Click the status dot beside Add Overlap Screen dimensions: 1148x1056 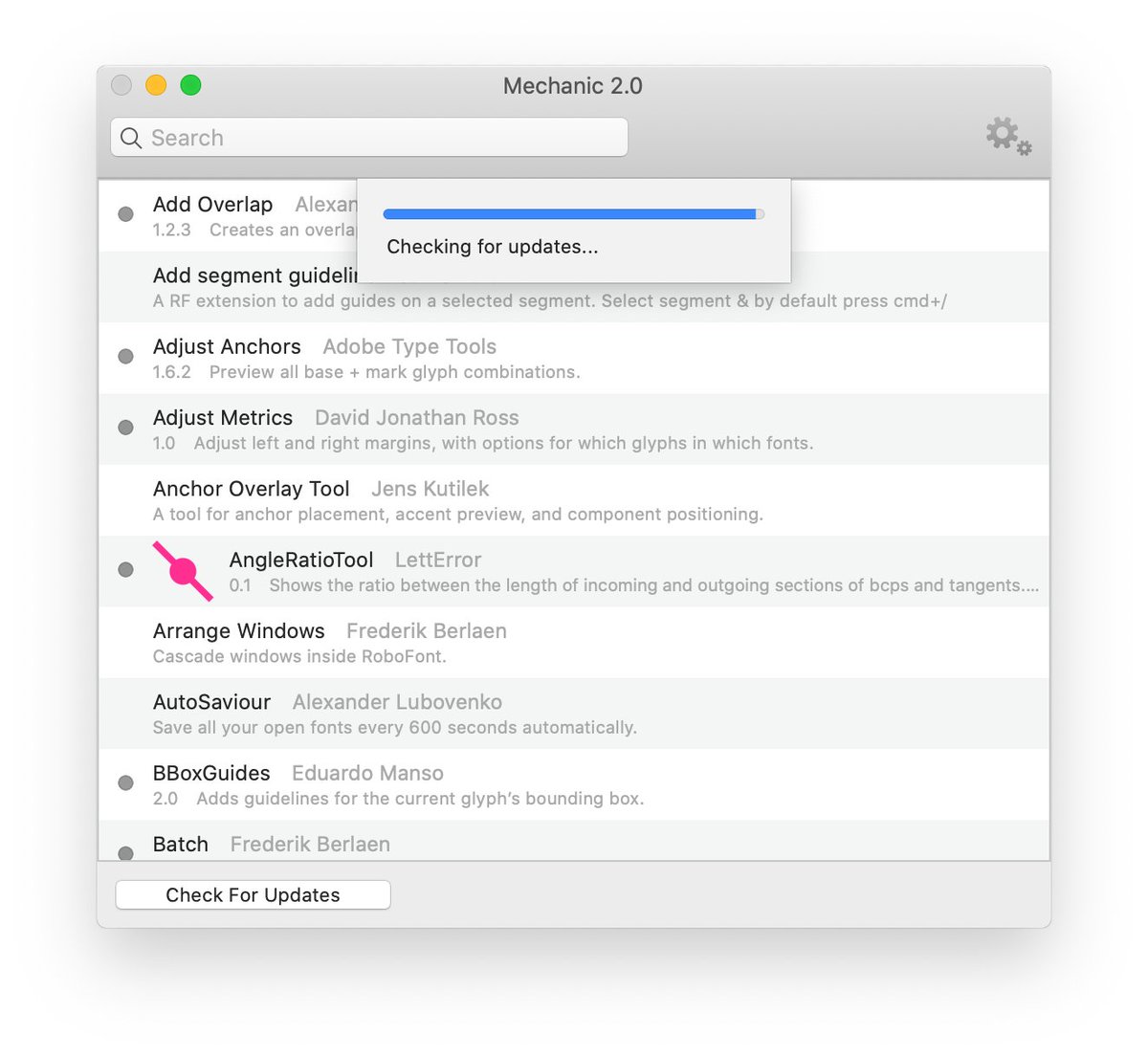point(125,214)
